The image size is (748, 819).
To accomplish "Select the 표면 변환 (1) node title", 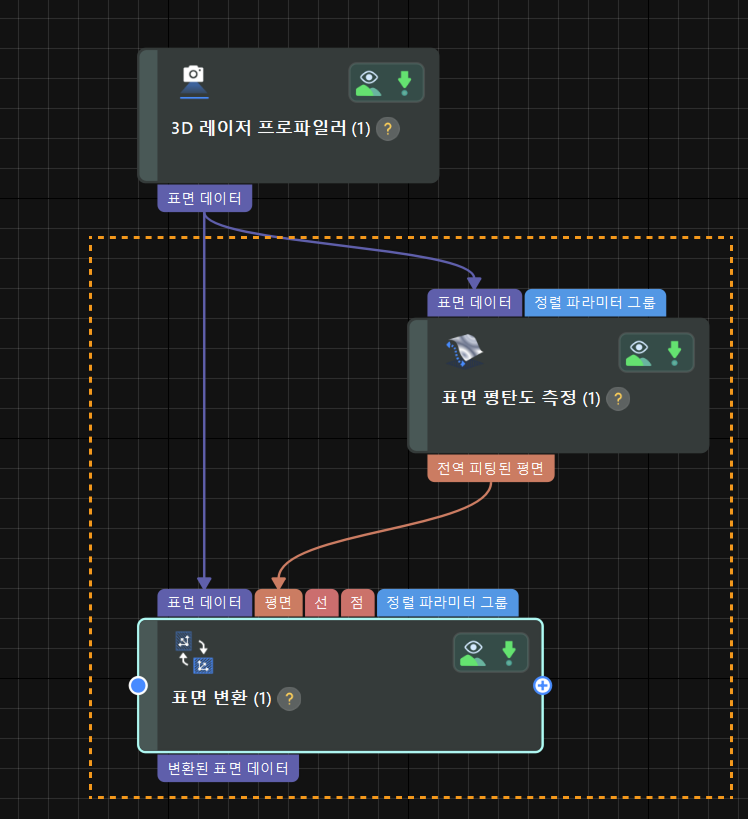I will click(x=221, y=698).
